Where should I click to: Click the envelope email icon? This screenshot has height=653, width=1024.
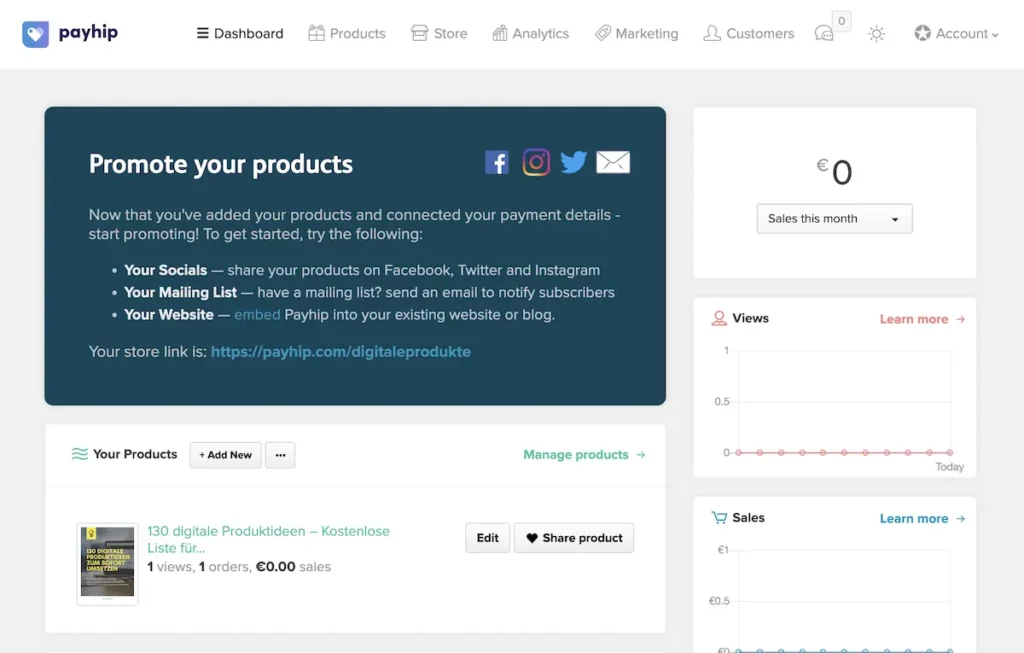click(x=612, y=161)
